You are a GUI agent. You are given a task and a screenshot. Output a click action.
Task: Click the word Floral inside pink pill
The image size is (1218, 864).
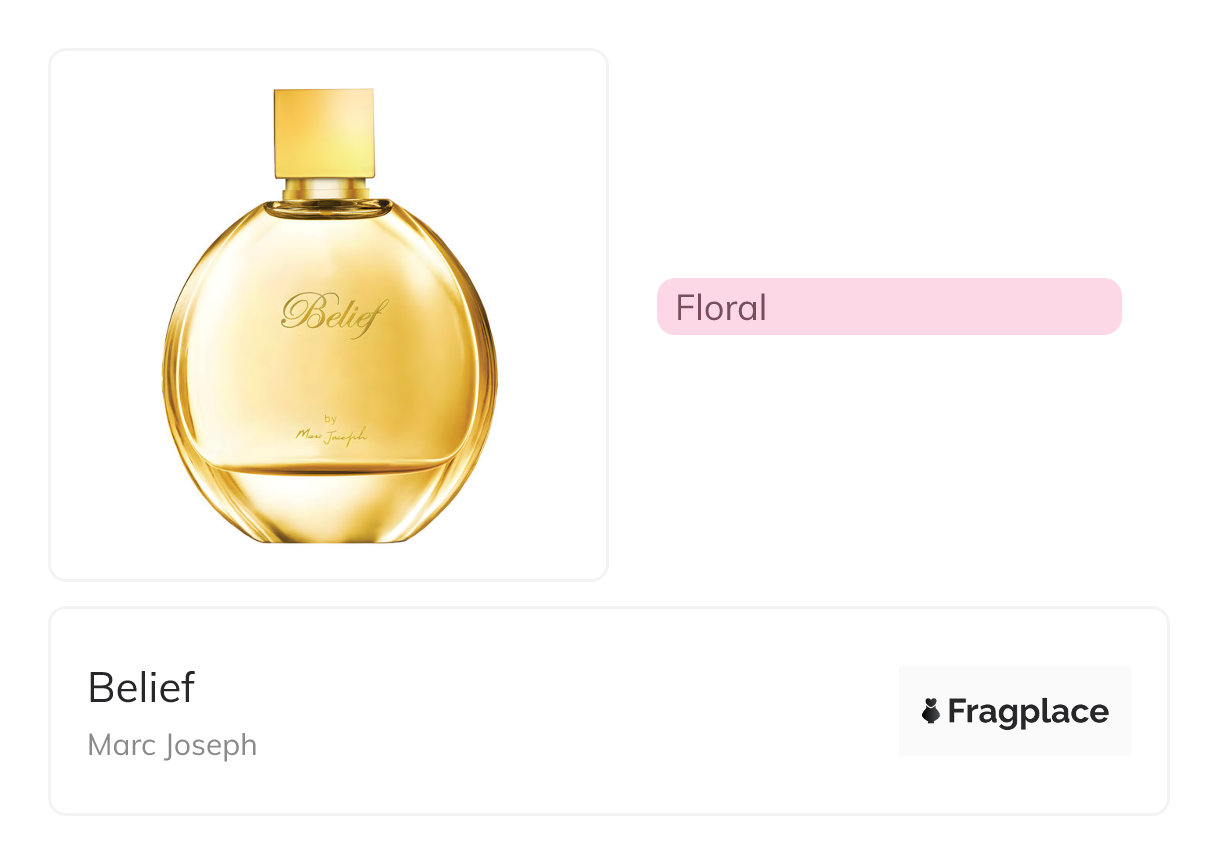[x=721, y=307]
